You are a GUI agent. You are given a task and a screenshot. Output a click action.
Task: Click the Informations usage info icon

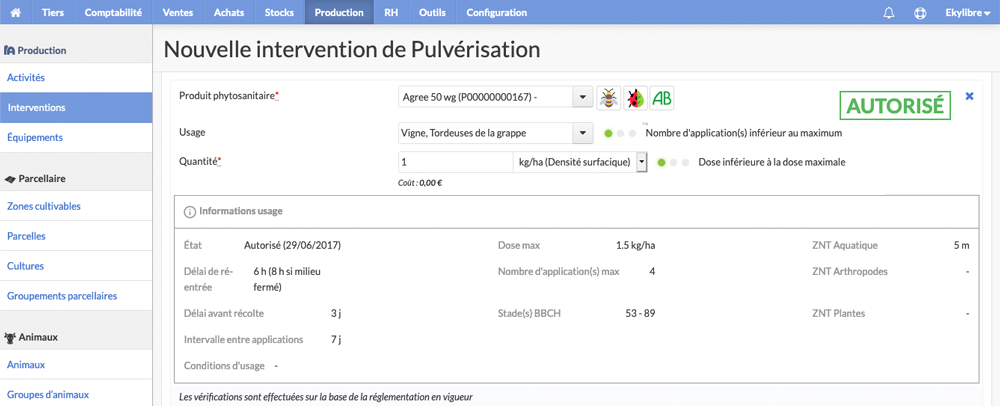189,212
